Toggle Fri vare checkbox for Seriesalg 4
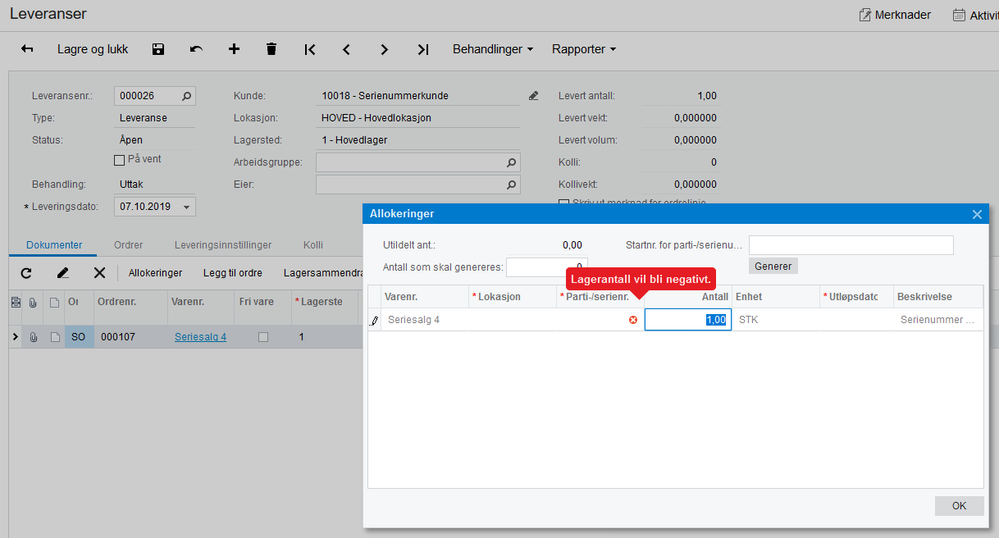The image size is (999, 538). (x=263, y=337)
